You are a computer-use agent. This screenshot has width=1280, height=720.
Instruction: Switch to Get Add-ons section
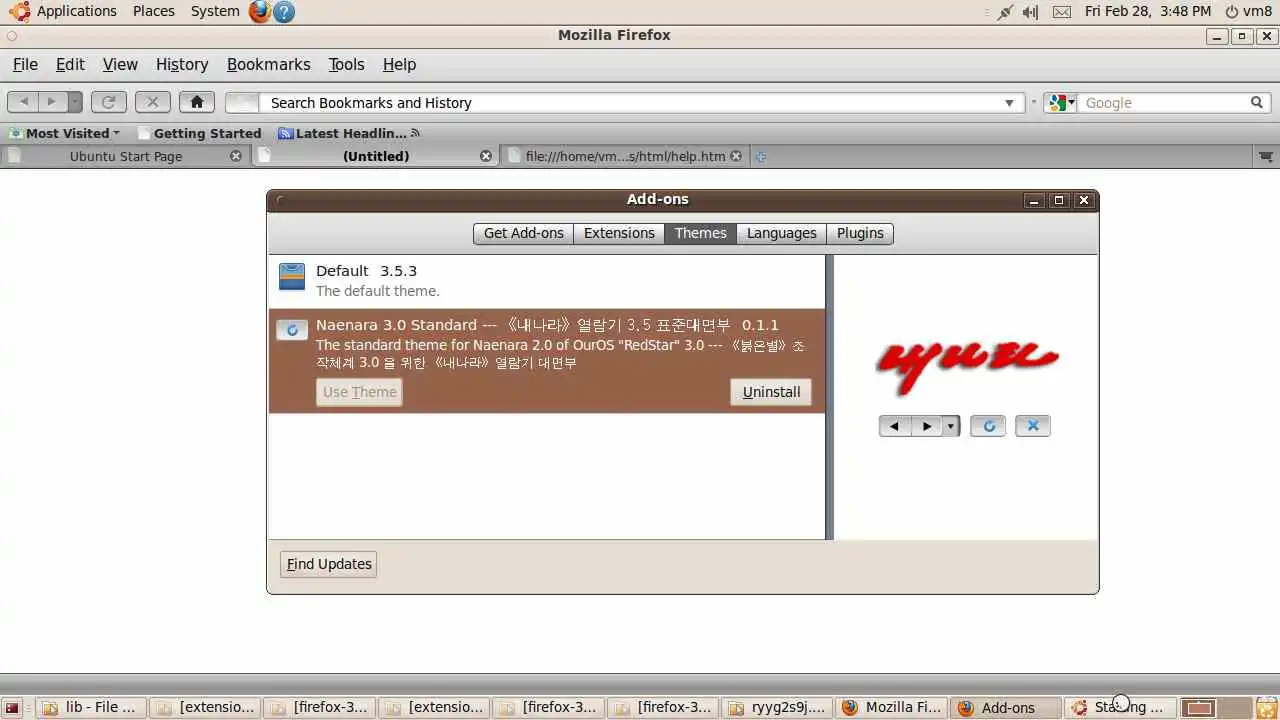524,233
